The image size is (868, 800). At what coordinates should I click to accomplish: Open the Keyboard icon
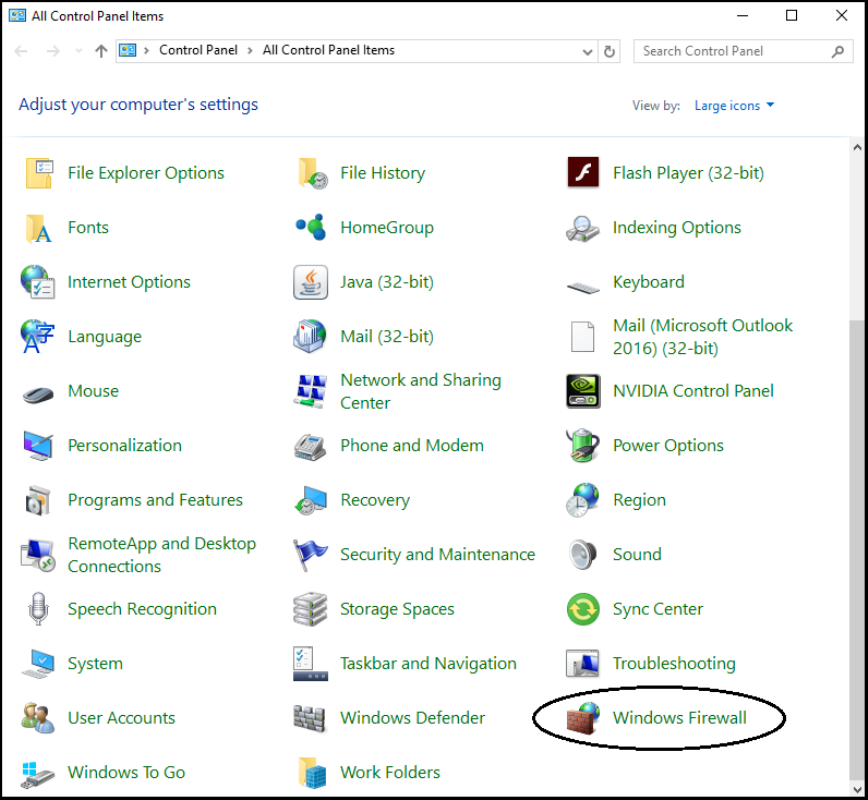tap(583, 287)
